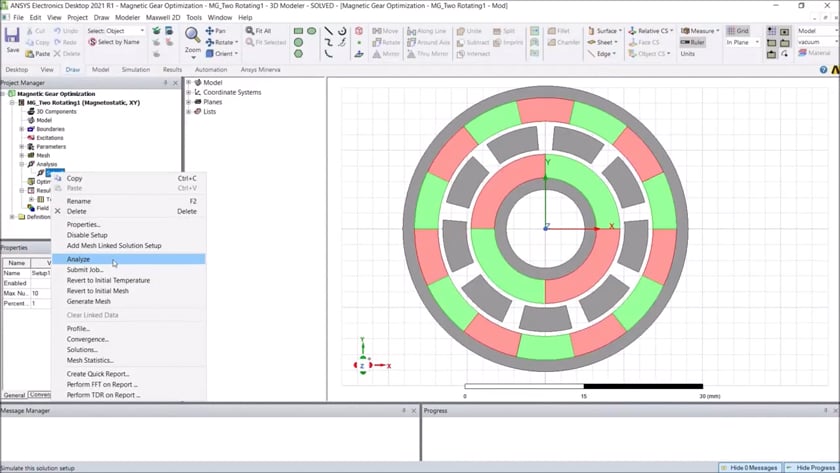Choose Create Quick Report... from the context menu
Screen dimensions: 840x473
[x=129, y=374]
